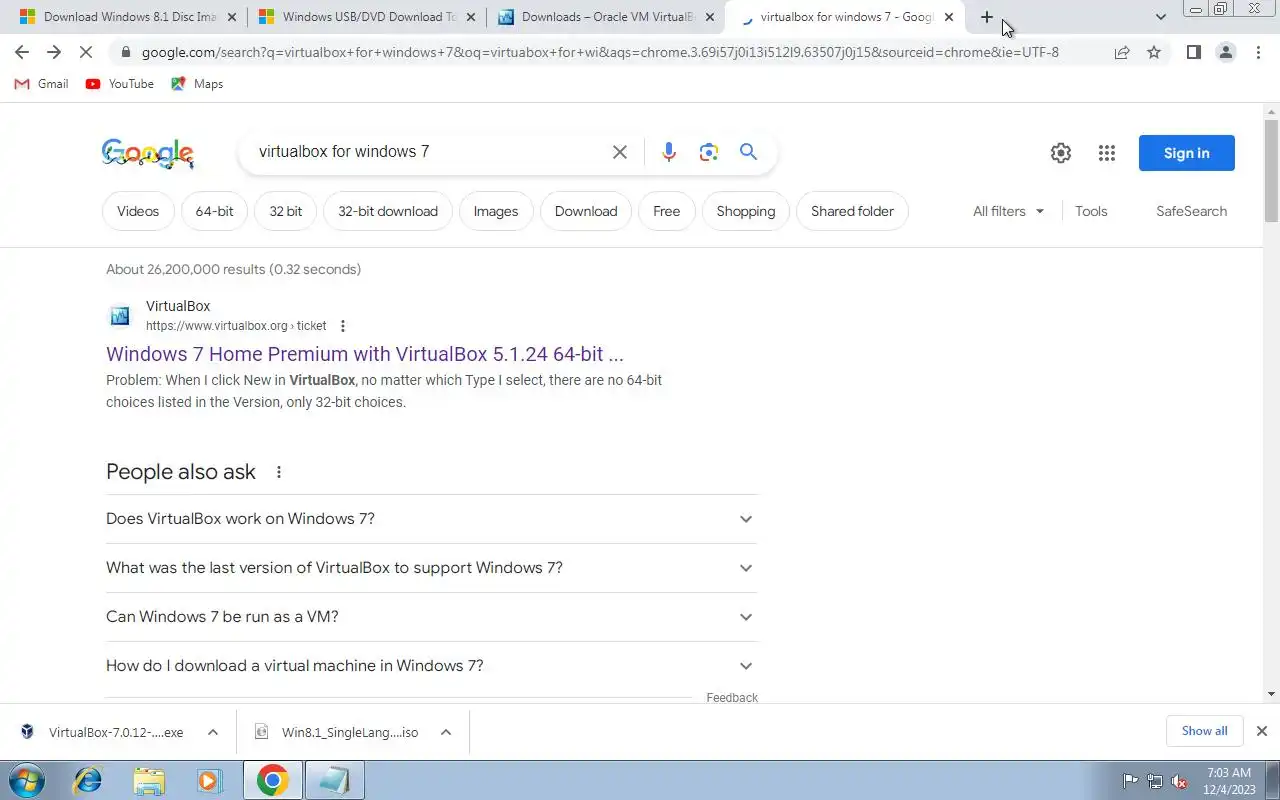
Task: Click VirtualBox site favicon in result
Action: pos(120,316)
